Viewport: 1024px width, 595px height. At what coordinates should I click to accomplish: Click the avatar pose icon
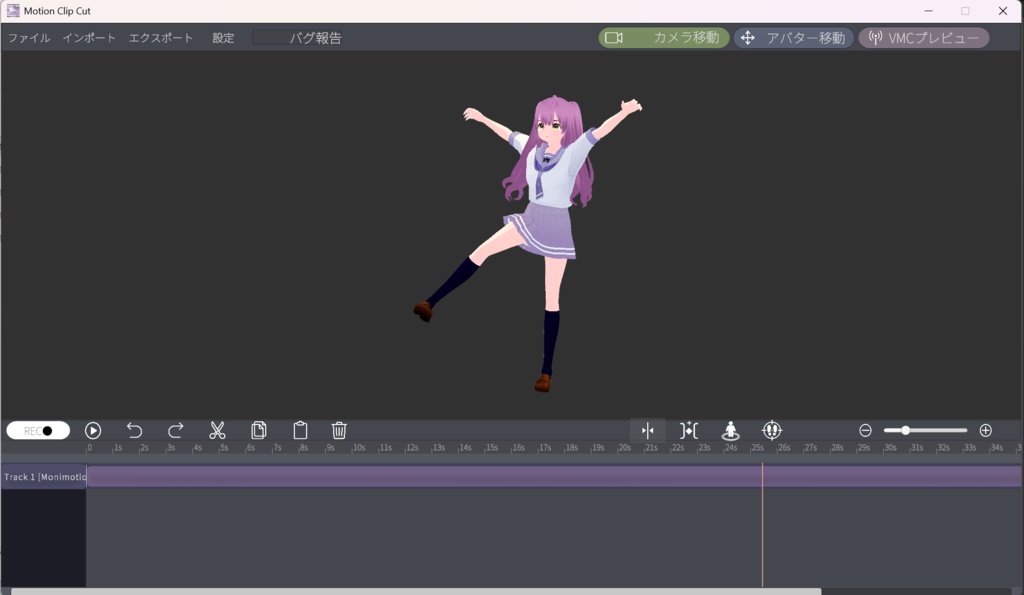coord(730,430)
